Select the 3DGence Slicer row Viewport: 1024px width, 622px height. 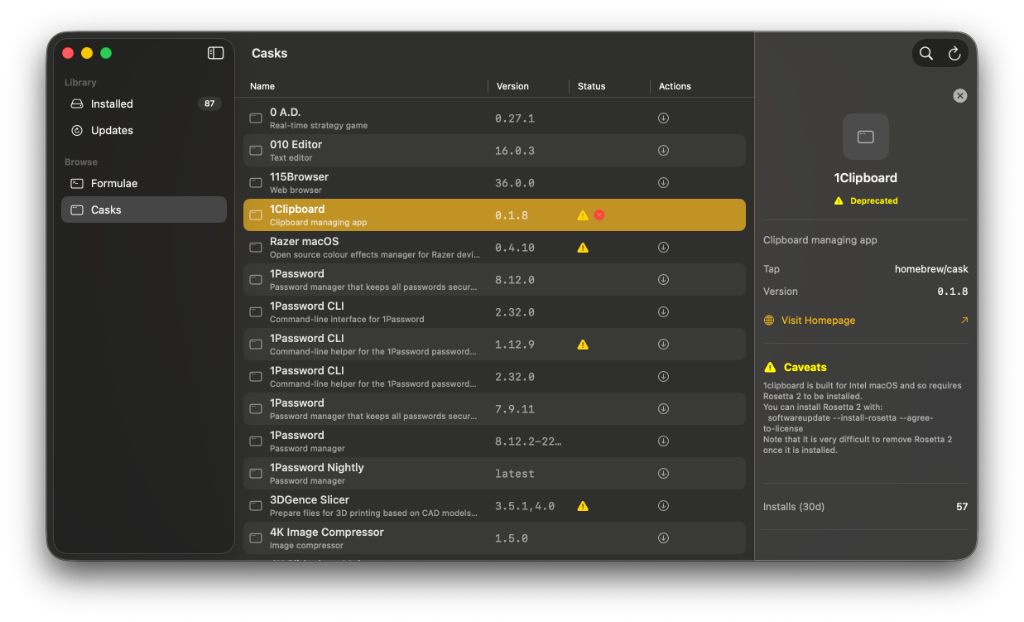pyautogui.click(x=494, y=506)
